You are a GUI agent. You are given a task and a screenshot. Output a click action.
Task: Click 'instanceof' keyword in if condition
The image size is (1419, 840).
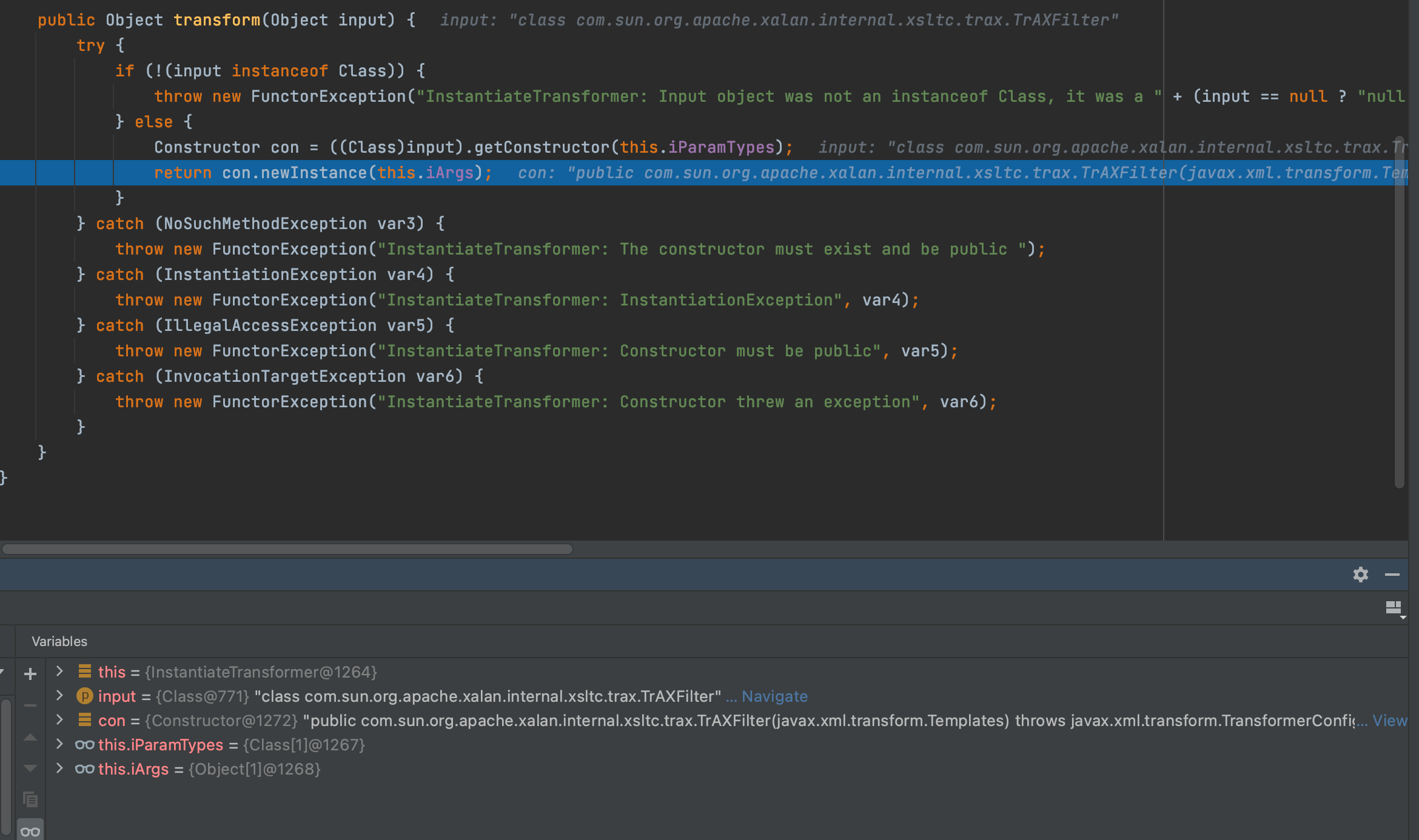(280, 71)
